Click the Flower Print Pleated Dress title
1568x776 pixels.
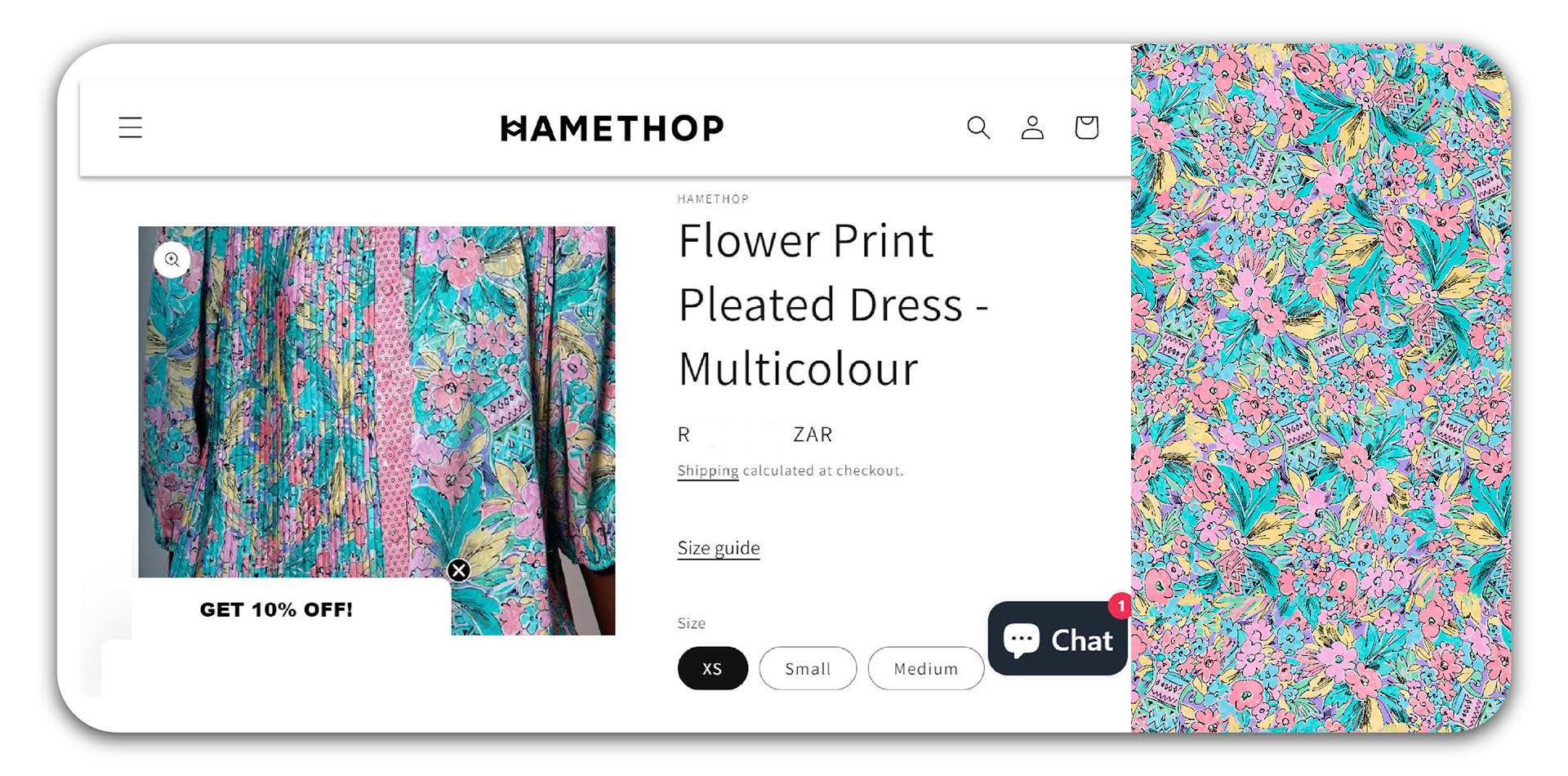(833, 304)
